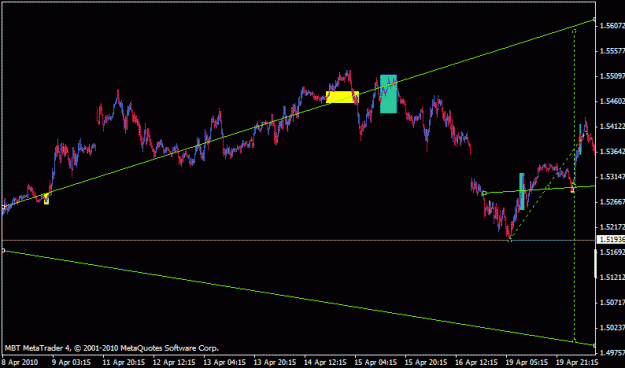625x368 pixels.
Task: Click price scale value 1.5071
Action: [612, 303]
